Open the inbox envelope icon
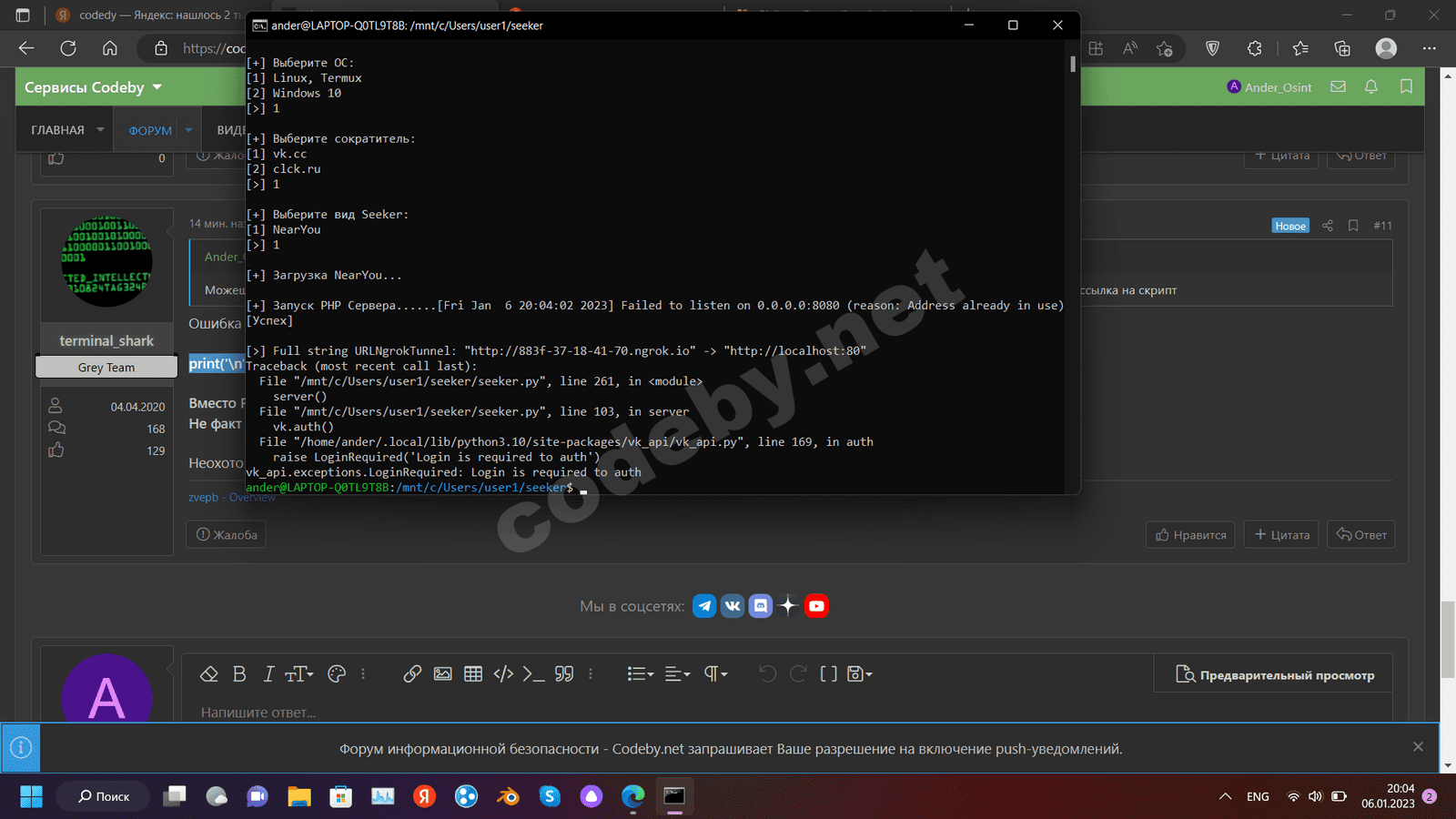 (1338, 87)
